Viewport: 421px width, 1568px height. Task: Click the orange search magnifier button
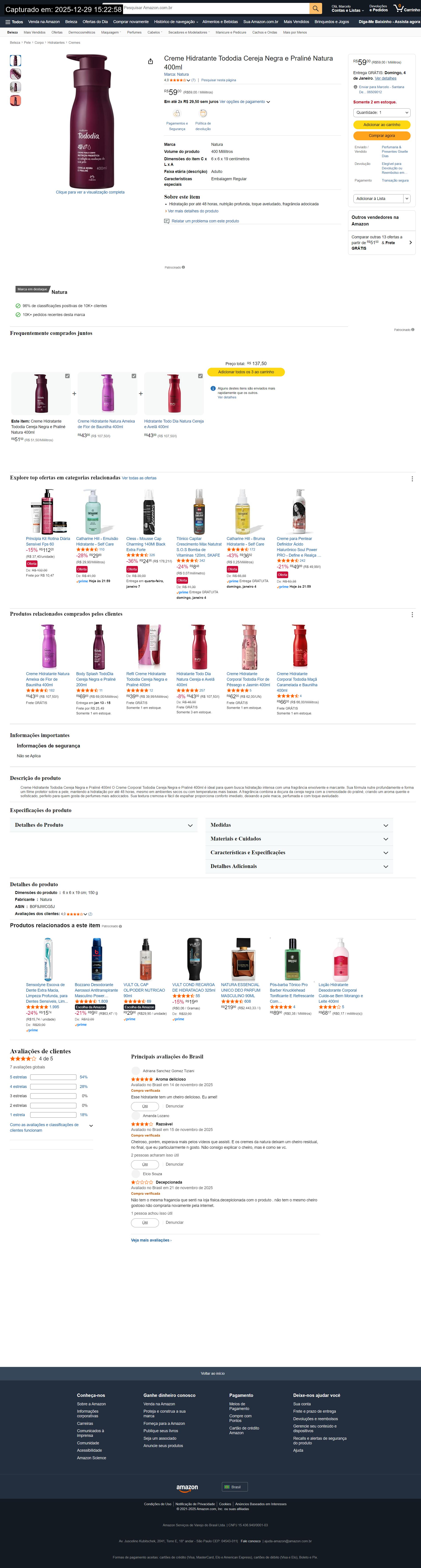(x=315, y=8)
